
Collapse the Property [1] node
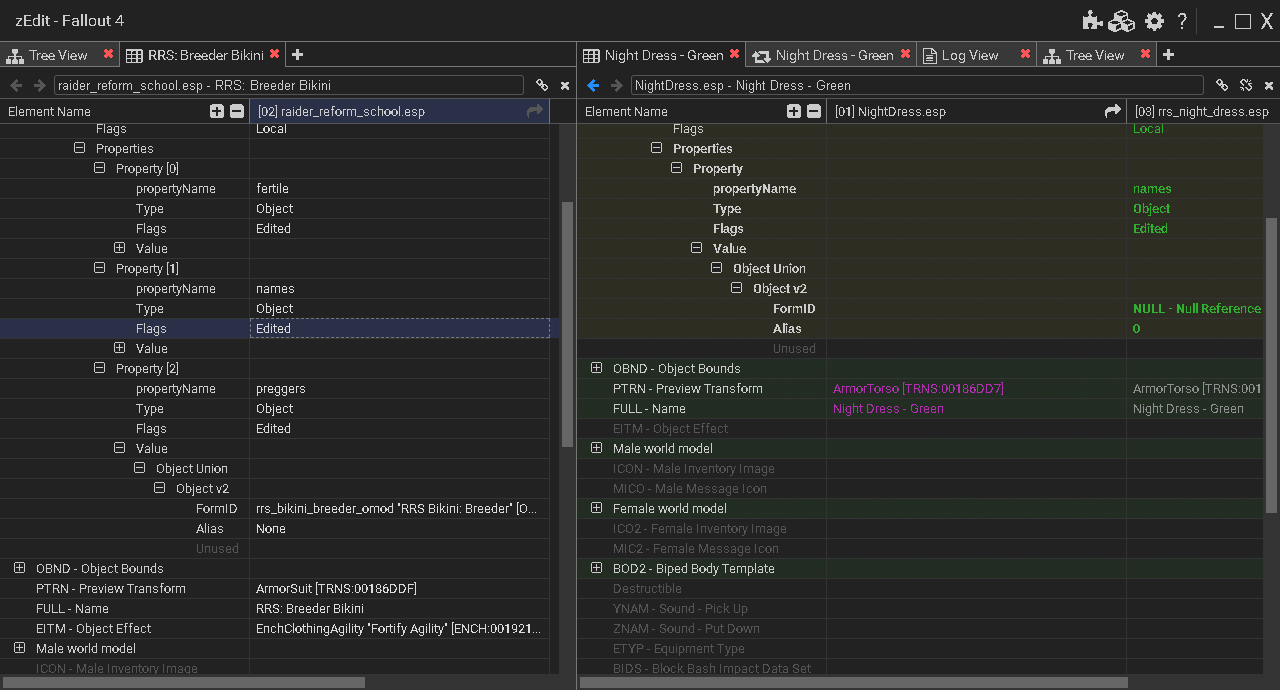pos(99,268)
